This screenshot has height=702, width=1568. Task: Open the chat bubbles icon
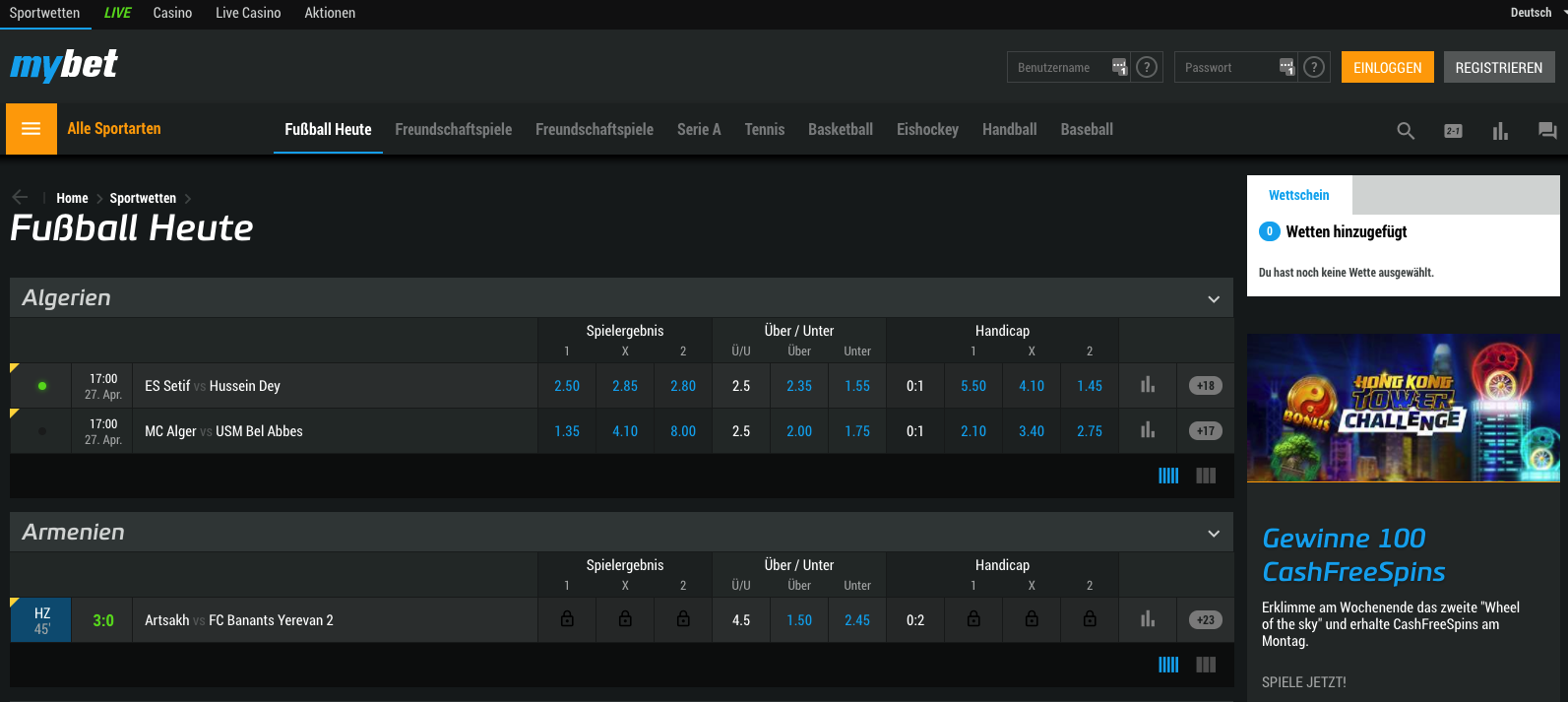pyautogui.click(x=1547, y=131)
